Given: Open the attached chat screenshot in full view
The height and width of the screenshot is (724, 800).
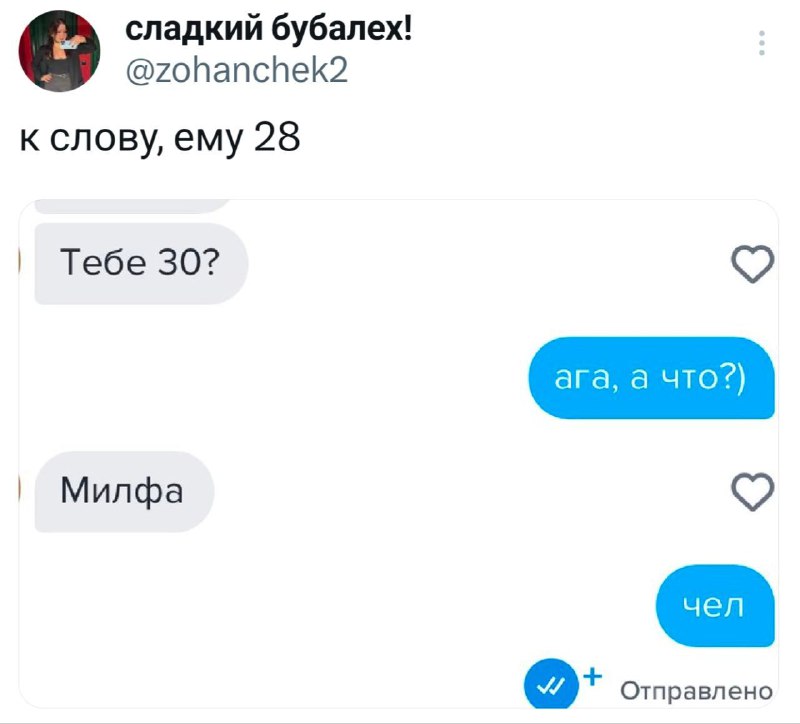Looking at the screenshot, I should click(x=398, y=454).
